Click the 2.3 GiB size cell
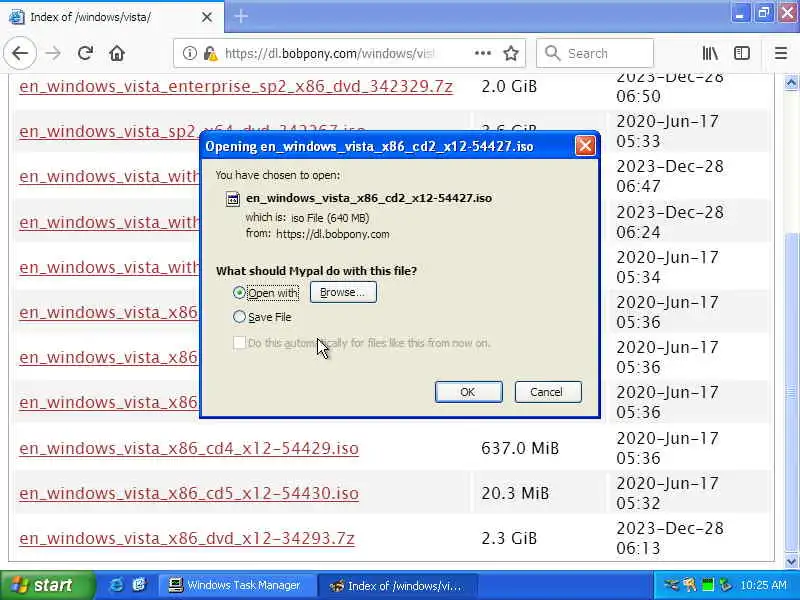Screen dimensions: 800x600 [x=509, y=538]
